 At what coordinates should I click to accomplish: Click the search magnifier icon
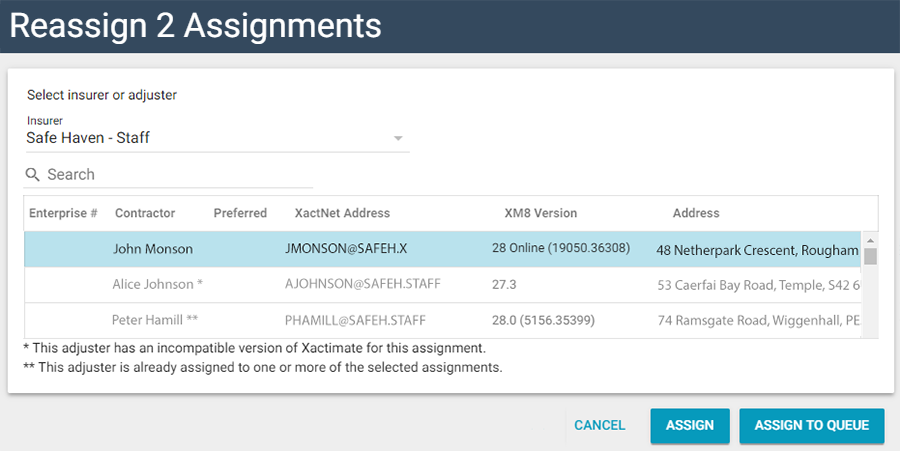pyautogui.click(x=33, y=175)
